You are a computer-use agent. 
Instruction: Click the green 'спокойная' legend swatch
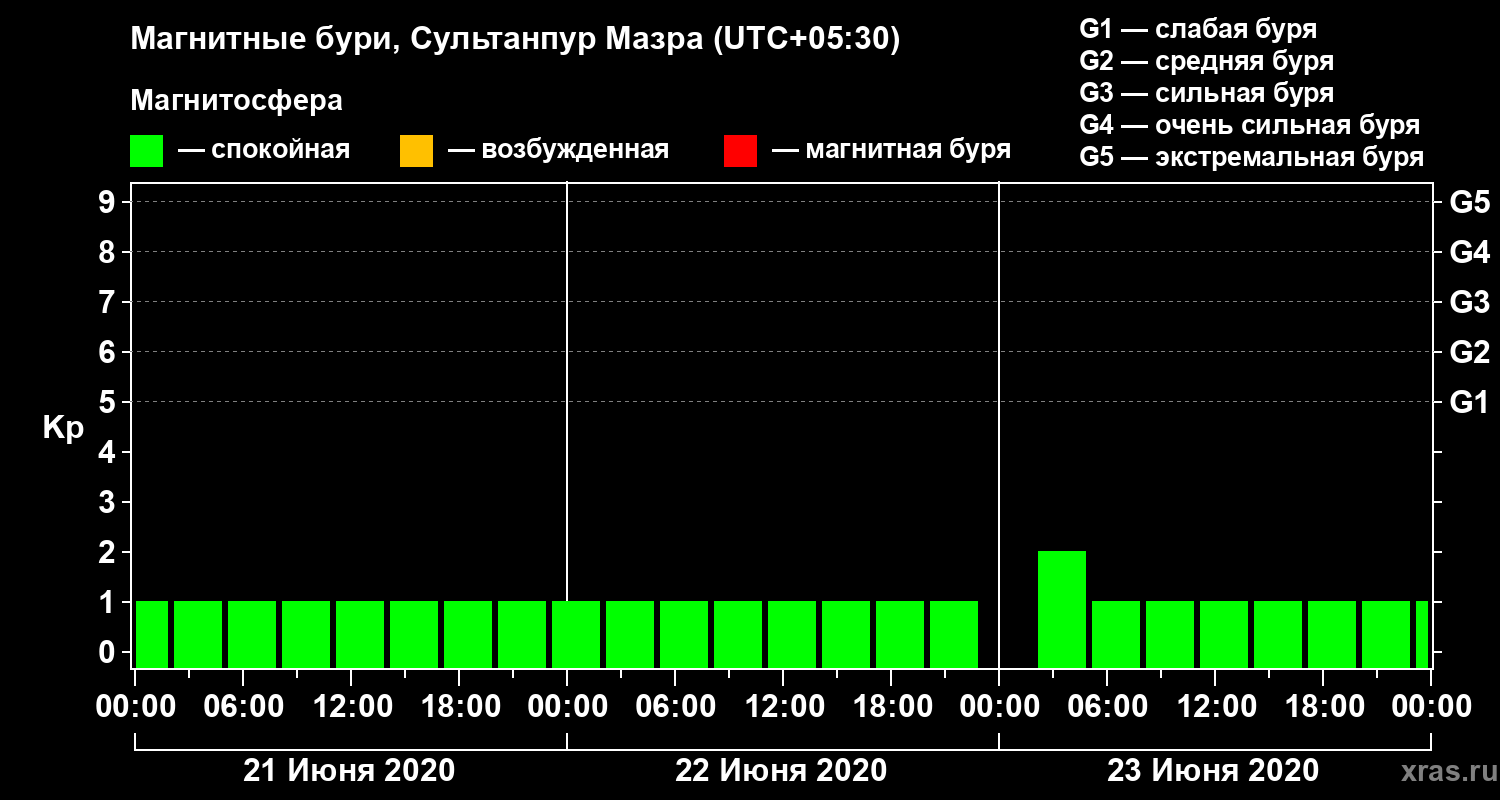(146, 151)
